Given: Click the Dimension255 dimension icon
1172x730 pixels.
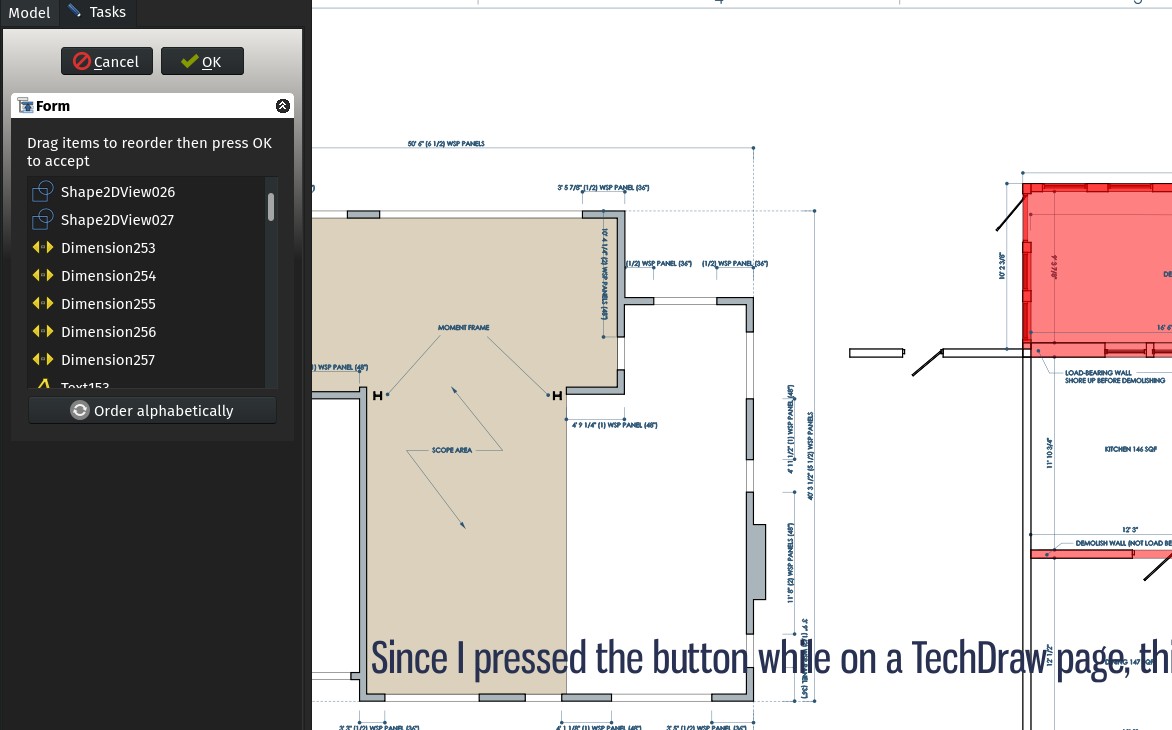Looking at the screenshot, I should click(43, 303).
